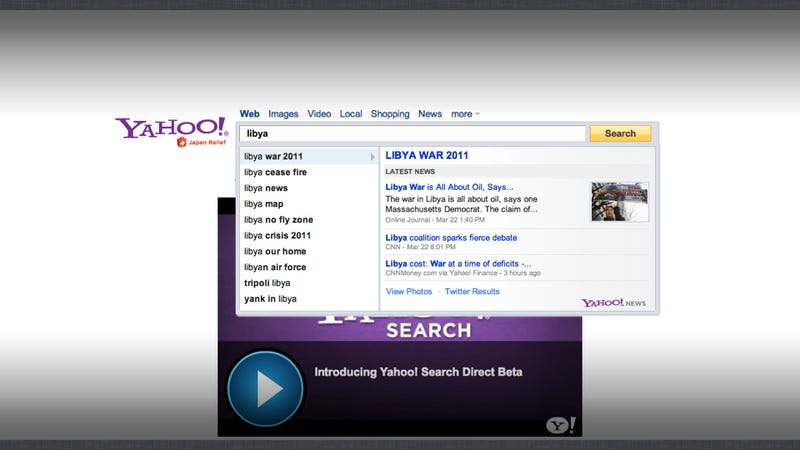Click the yellow Search button
Screen dimensions: 800x450
tap(620, 133)
